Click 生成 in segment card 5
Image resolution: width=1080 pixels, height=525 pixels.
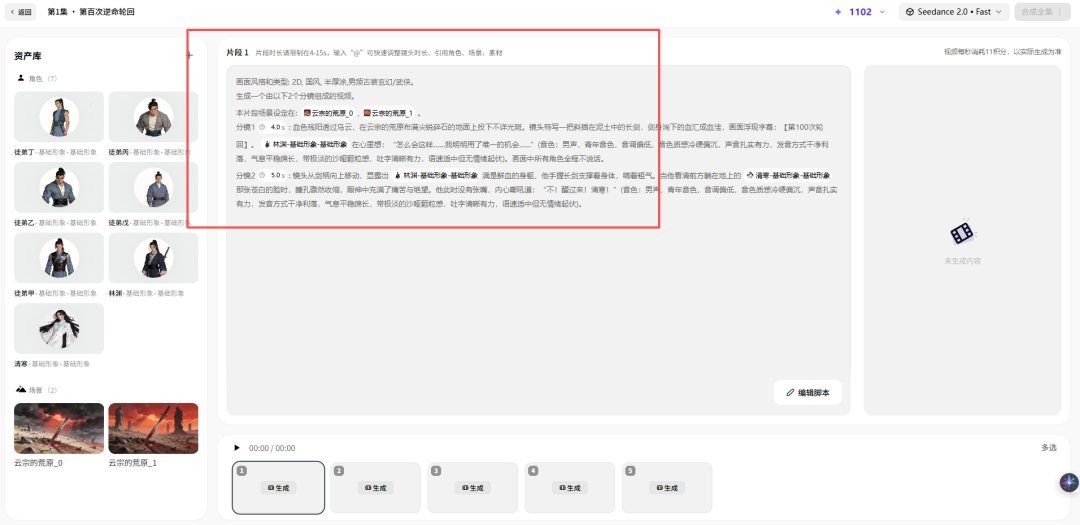667,488
